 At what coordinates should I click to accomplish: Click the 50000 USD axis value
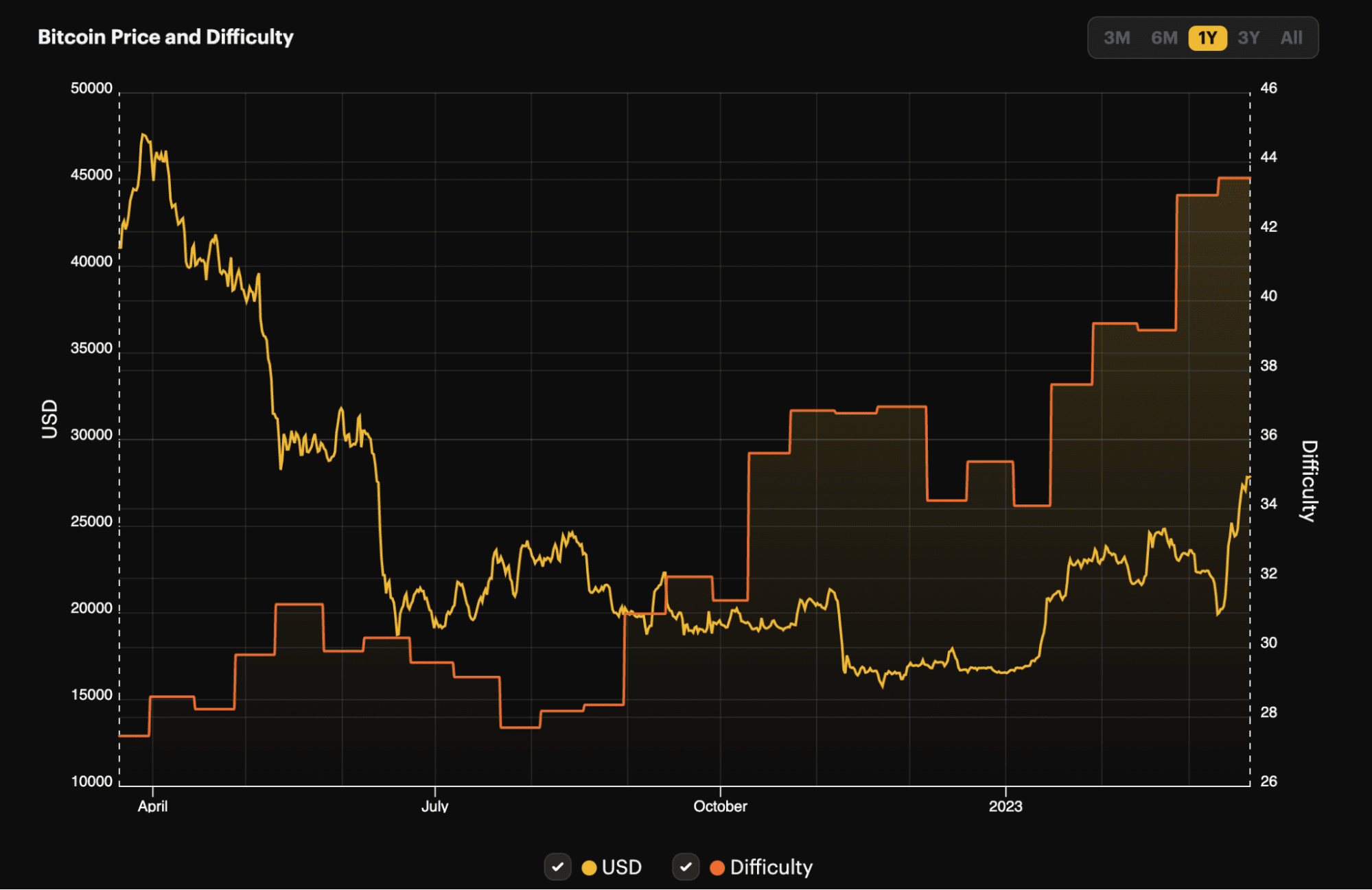91,89
